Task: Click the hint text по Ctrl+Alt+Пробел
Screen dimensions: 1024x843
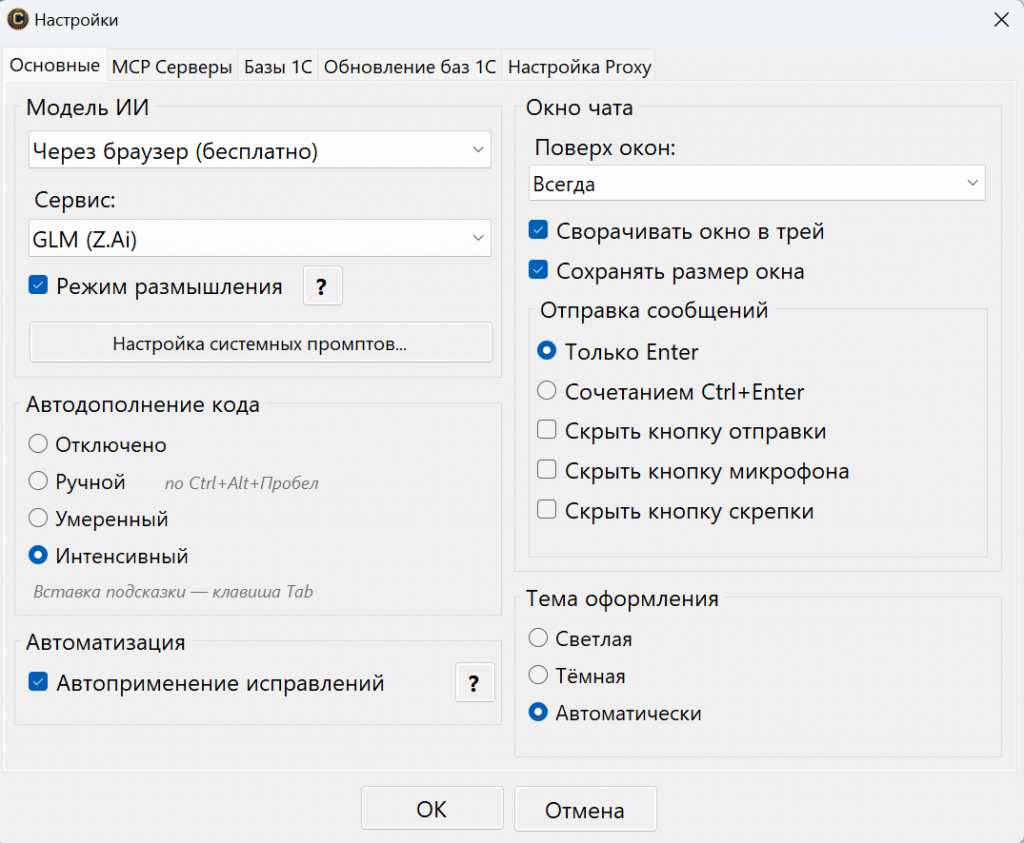Action: coord(242,483)
